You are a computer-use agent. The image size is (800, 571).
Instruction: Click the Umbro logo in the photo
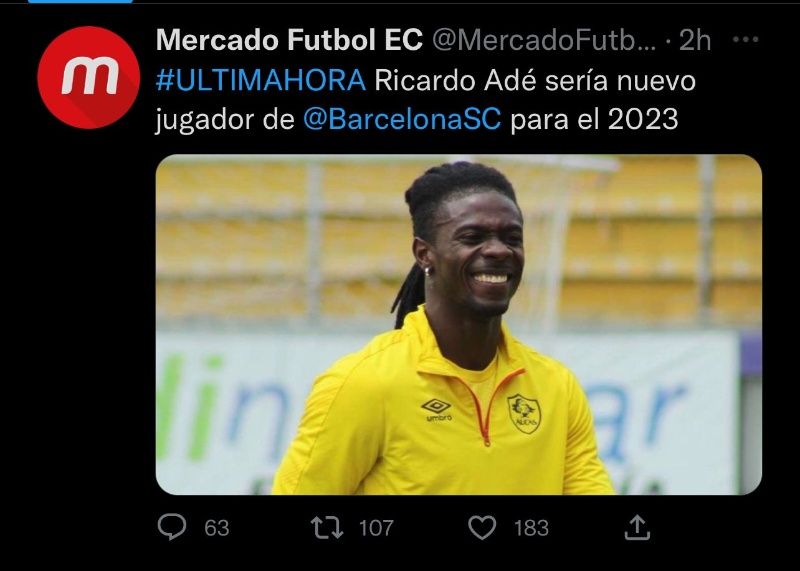437,410
